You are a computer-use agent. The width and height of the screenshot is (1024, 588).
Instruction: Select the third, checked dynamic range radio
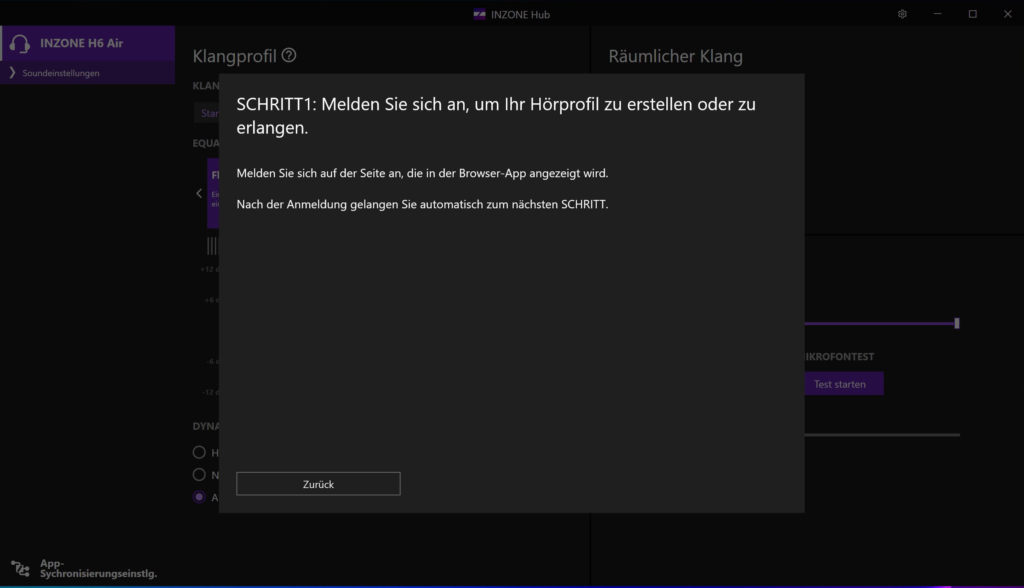pos(199,497)
